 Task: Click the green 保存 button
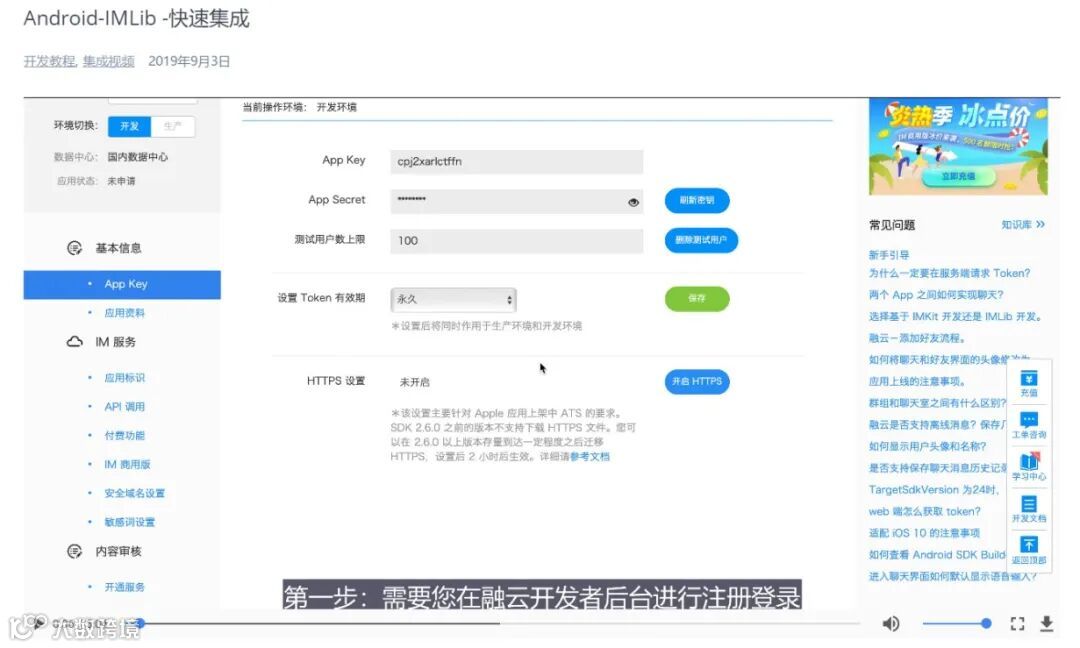(696, 298)
